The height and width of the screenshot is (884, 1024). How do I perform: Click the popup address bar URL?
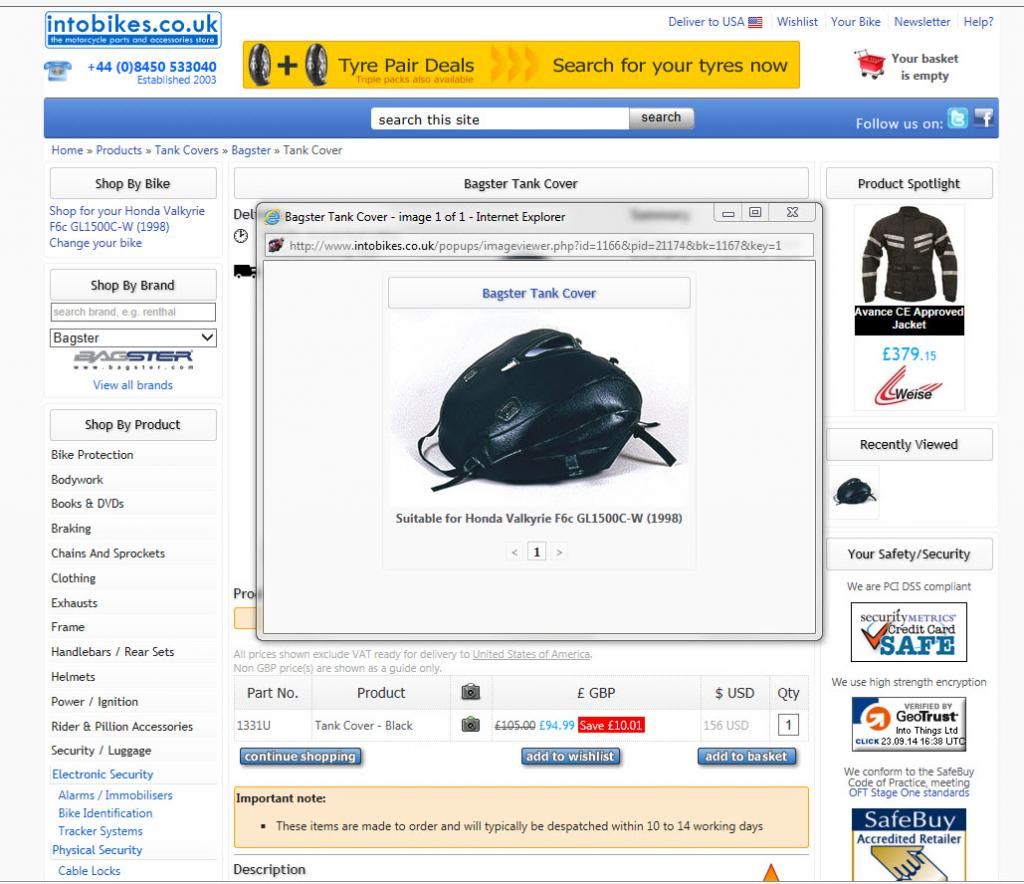535,246
